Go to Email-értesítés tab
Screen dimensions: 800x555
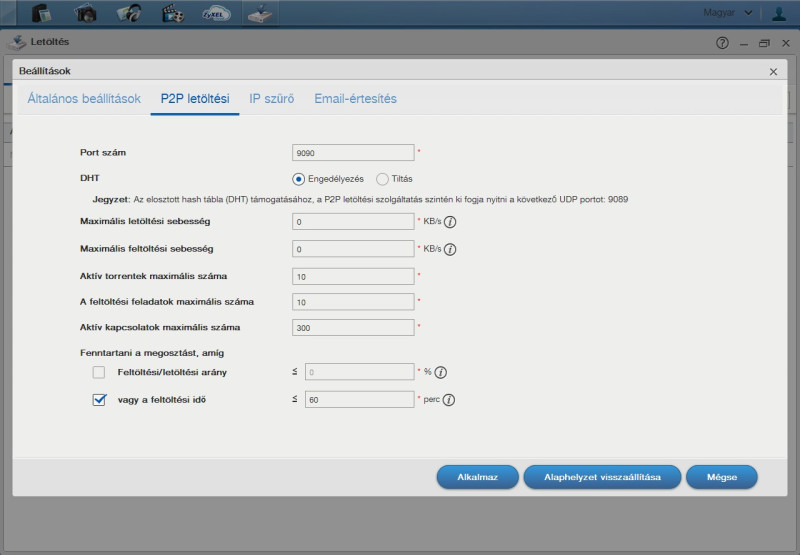[x=356, y=98]
